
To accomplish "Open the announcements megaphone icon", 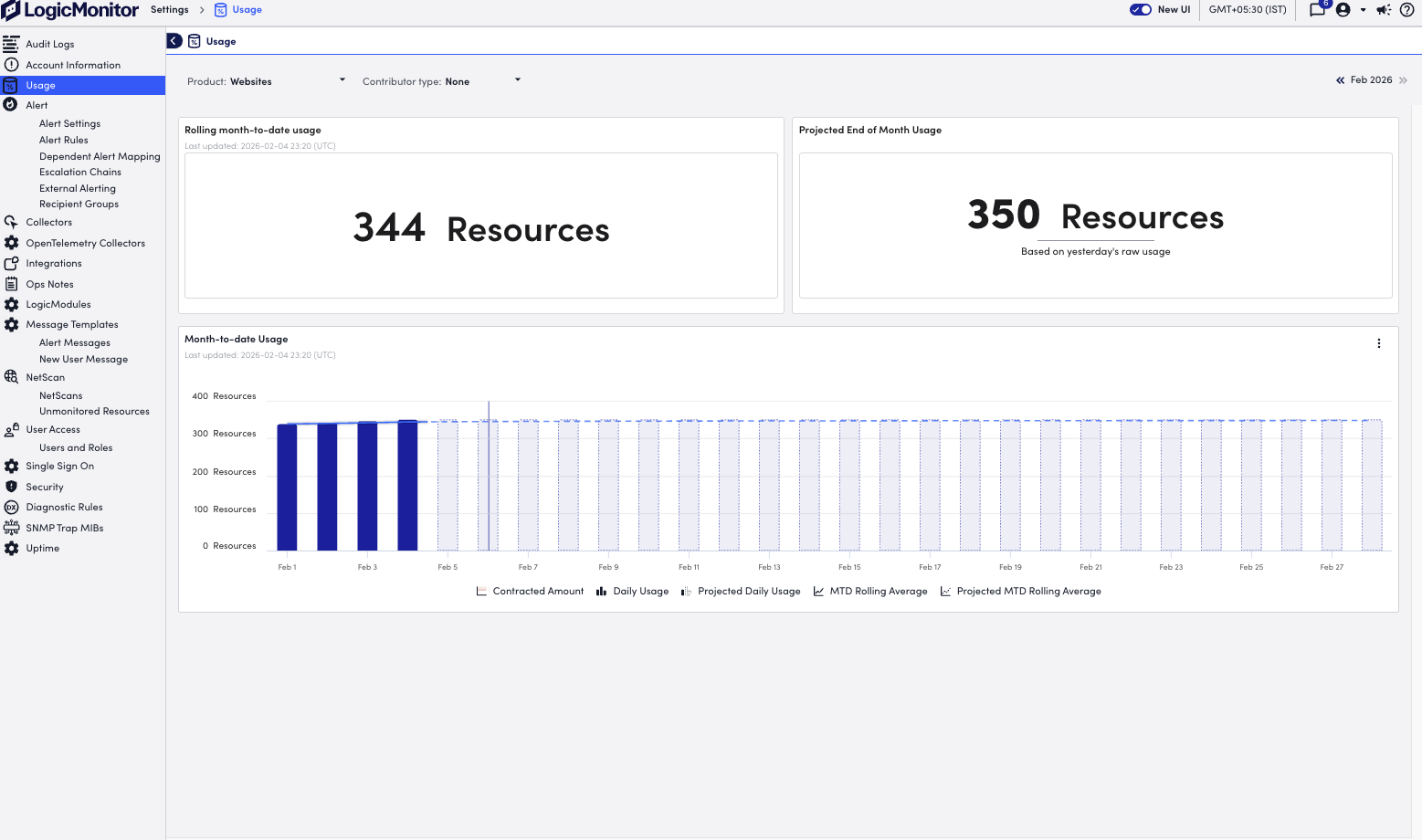I will [1383, 10].
